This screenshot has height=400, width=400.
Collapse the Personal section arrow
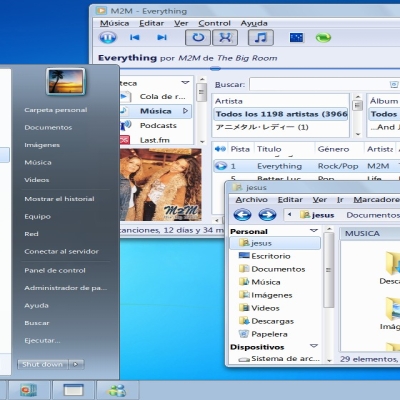point(313,231)
